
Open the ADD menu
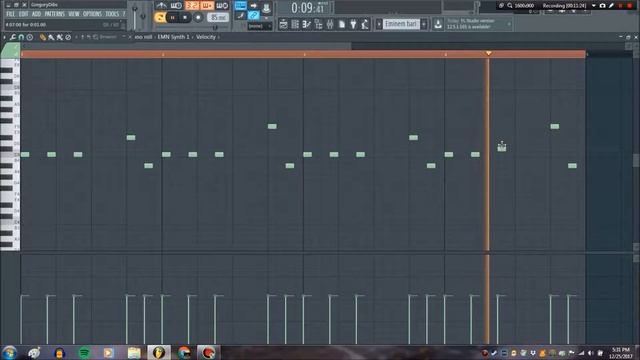coord(36,14)
